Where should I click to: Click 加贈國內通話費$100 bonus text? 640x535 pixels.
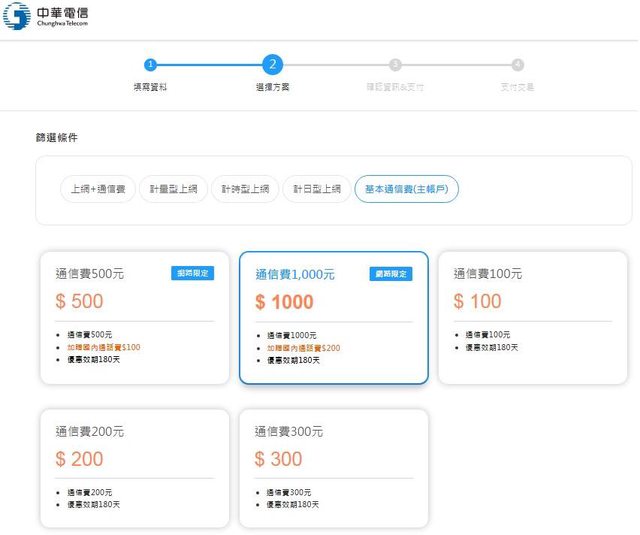[x=104, y=347]
